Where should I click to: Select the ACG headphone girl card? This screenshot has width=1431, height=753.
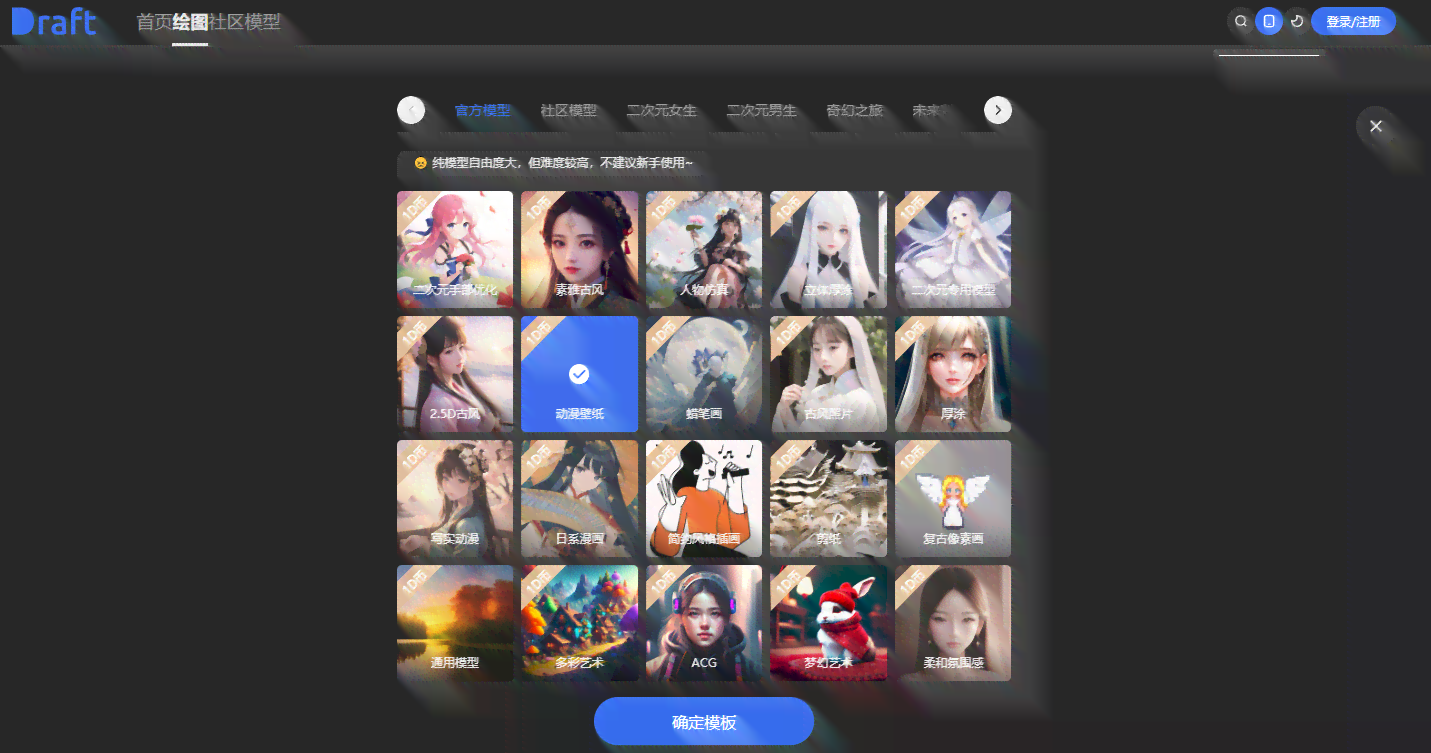[x=704, y=623]
